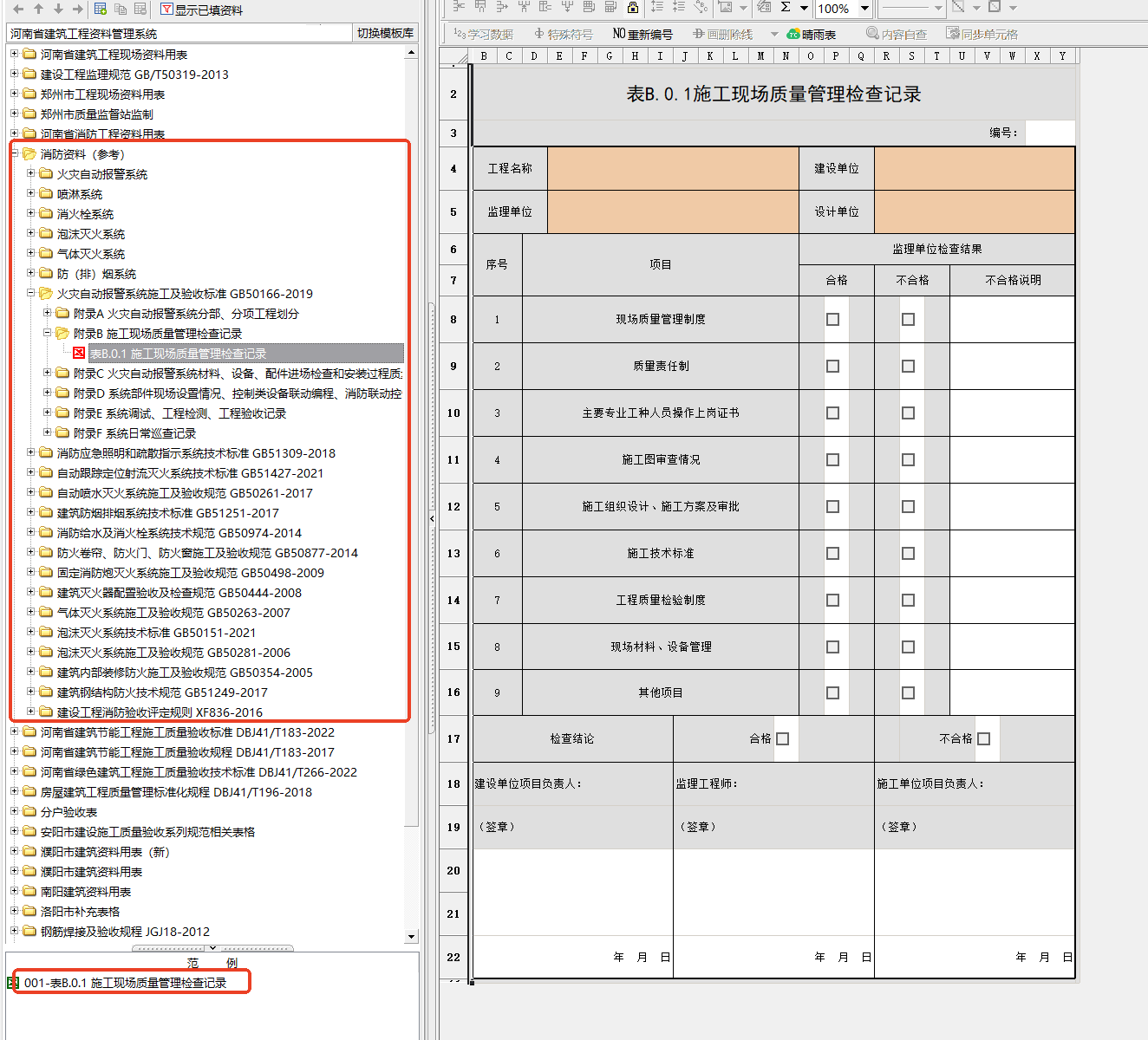Click the up arrow navigation icon
Screen dimensions: 1148x1040
38,9
